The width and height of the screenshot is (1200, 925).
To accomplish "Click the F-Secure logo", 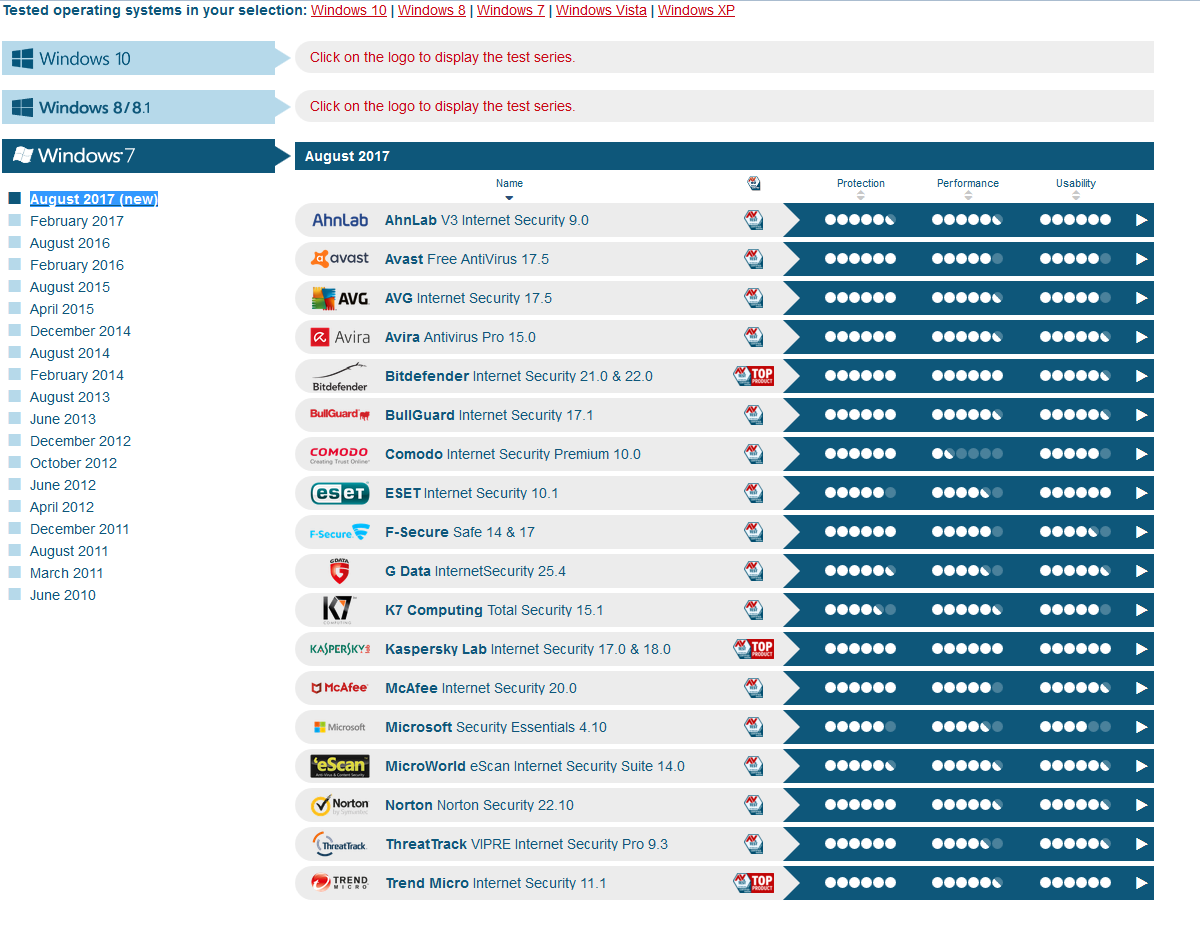I will tap(340, 532).
